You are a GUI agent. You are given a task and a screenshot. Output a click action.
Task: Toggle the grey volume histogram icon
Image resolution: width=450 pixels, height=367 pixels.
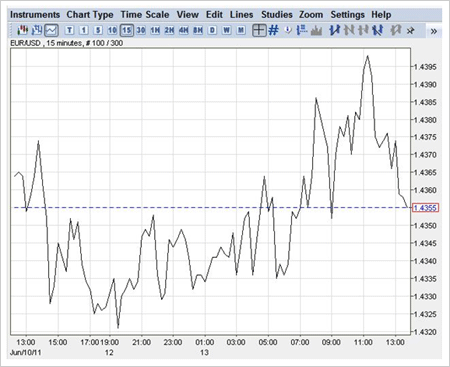[316, 31]
